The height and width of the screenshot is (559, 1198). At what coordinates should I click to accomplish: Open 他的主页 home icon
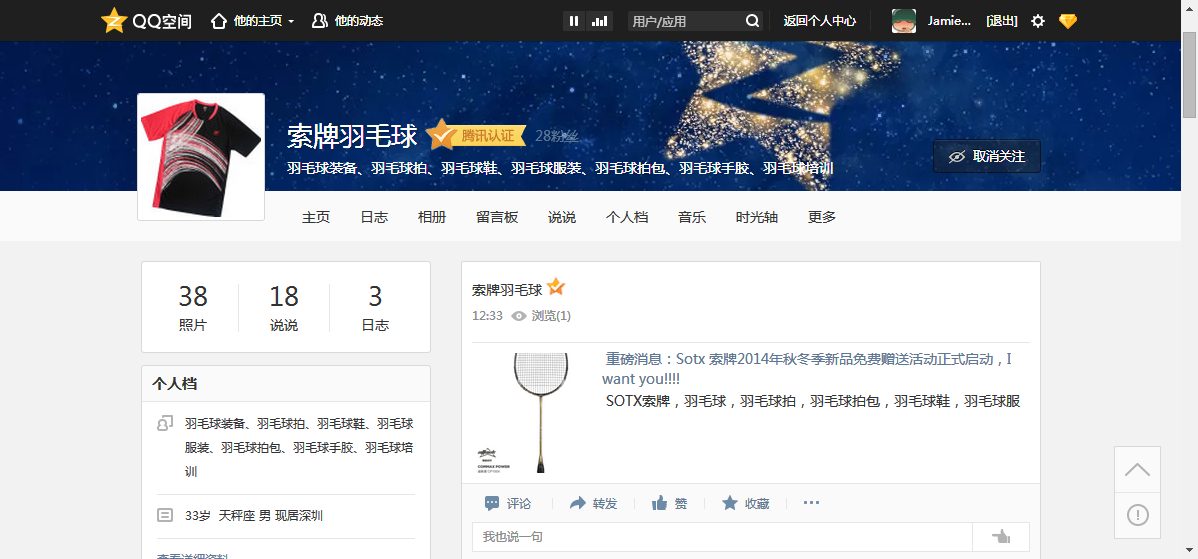tap(219, 21)
